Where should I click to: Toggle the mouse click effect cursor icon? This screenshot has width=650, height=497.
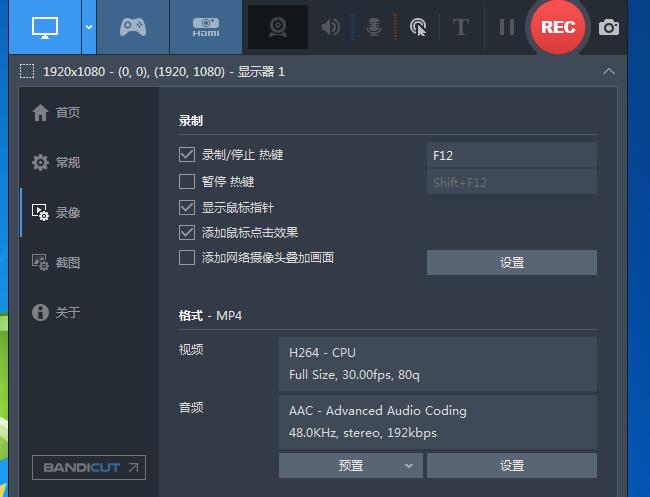(x=418, y=27)
